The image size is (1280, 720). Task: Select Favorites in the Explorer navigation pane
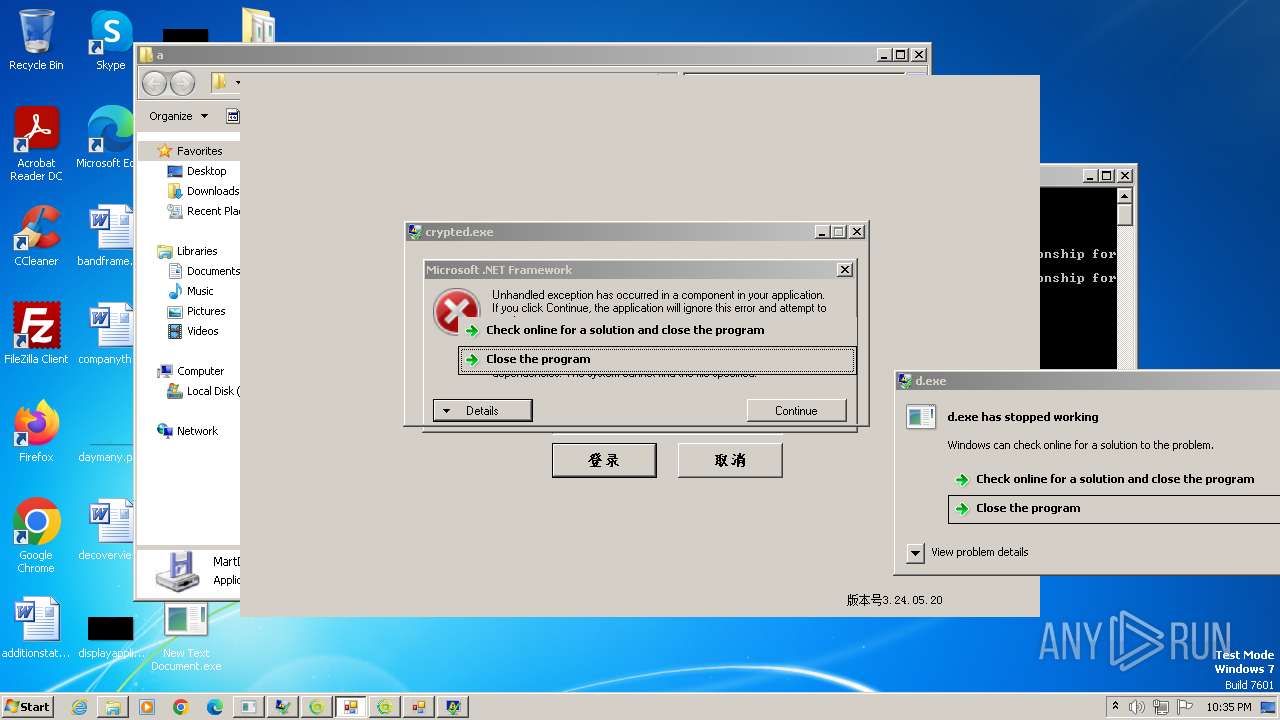point(199,151)
